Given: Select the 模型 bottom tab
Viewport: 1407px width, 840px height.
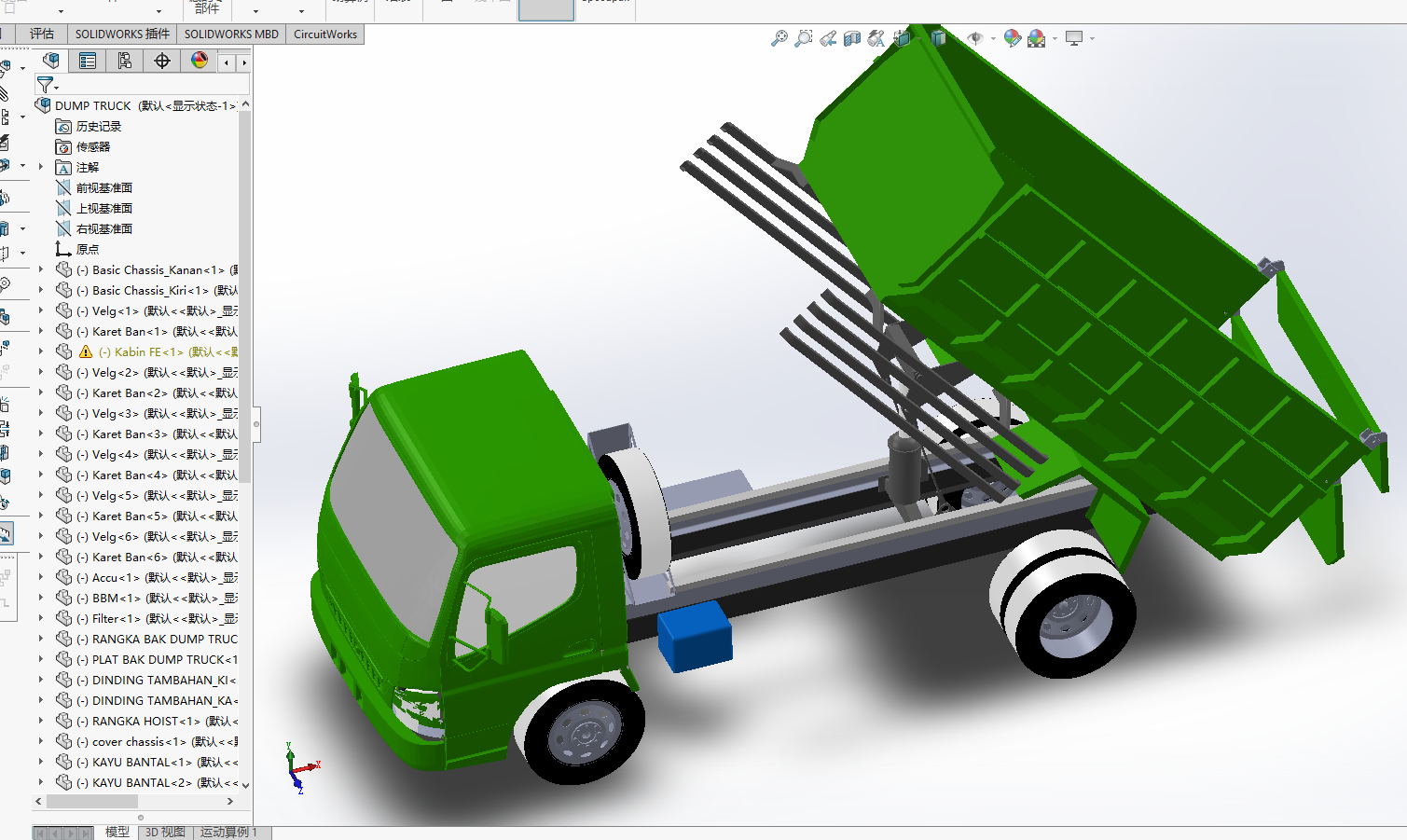Looking at the screenshot, I should pos(117,832).
